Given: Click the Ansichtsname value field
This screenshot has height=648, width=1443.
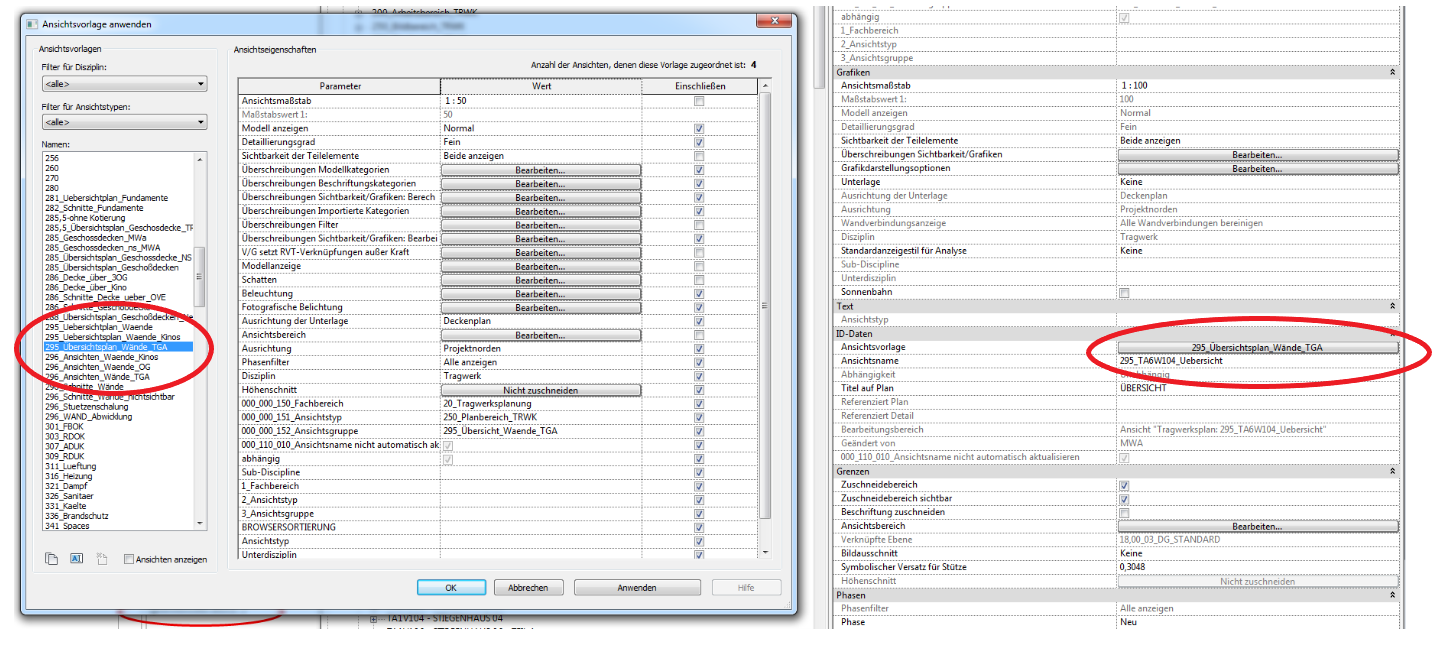Looking at the screenshot, I should [x=1257, y=360].
